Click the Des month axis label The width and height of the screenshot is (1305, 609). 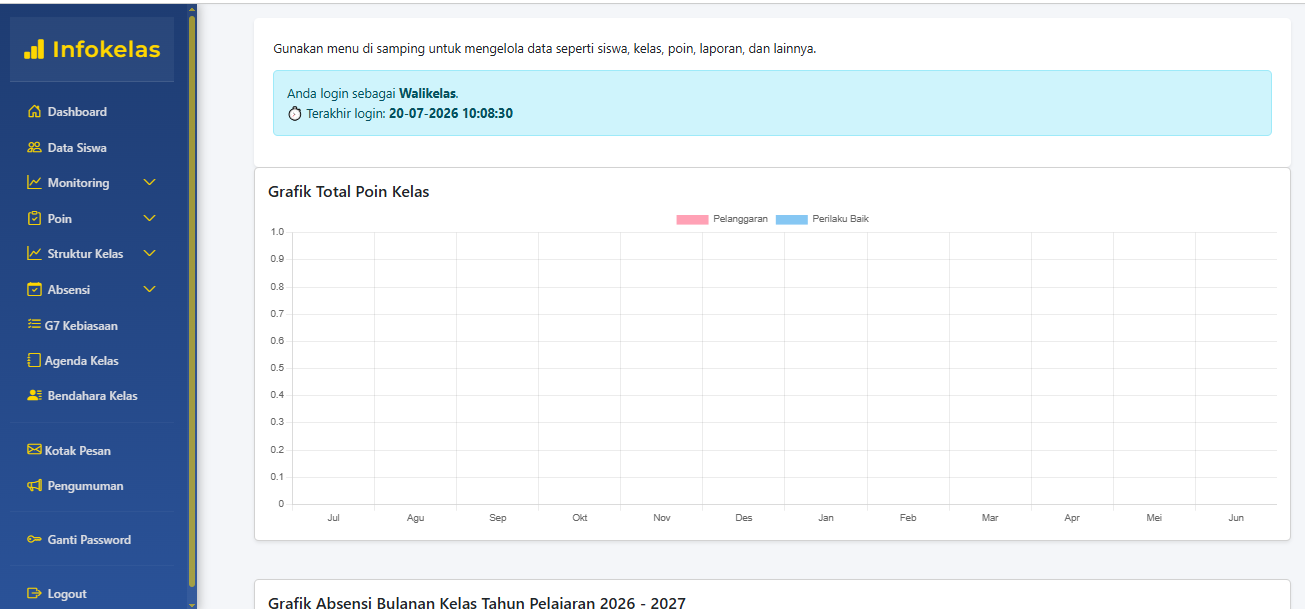pos(743,518)
